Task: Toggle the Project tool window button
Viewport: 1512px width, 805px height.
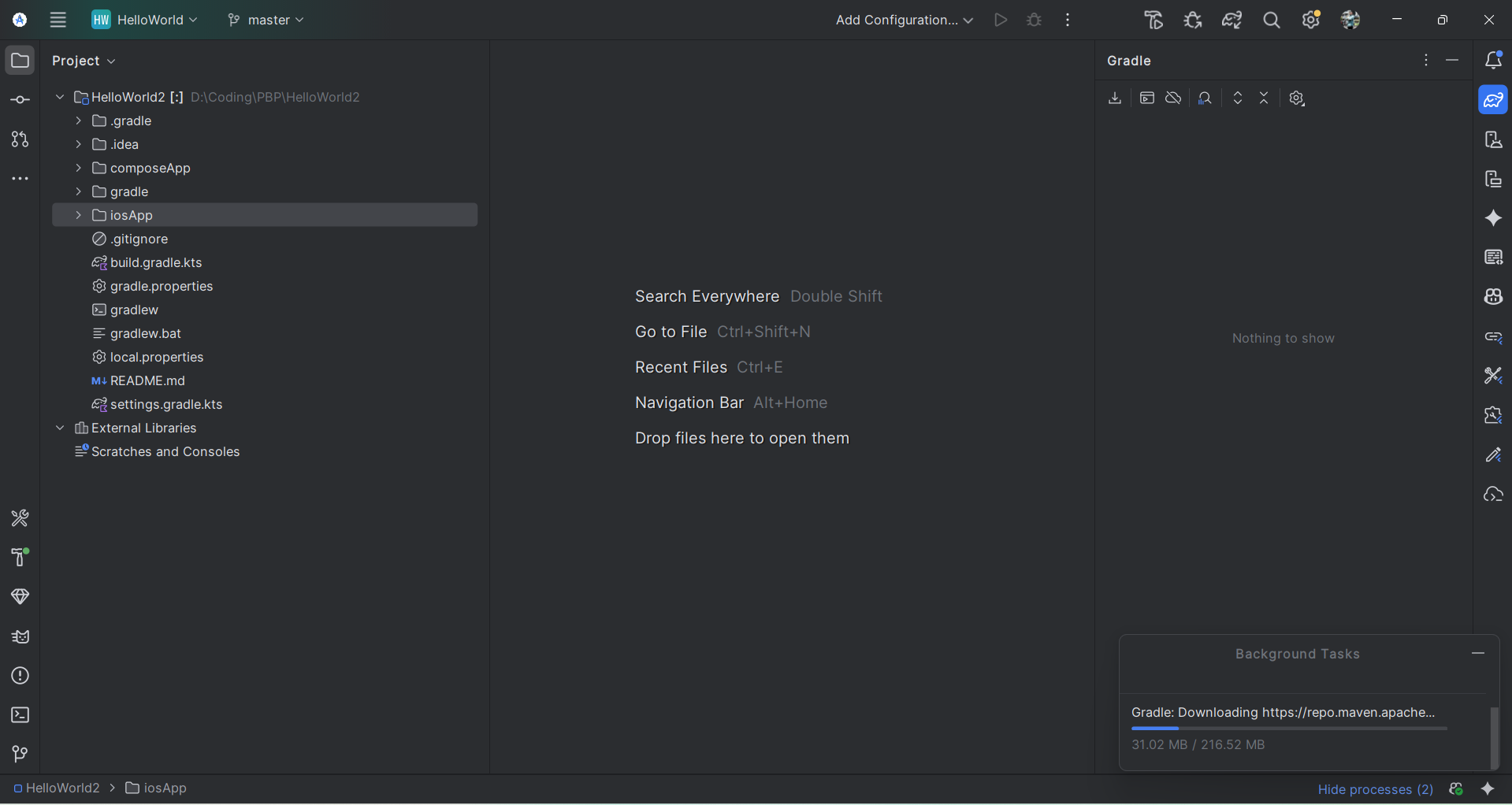Action: [20, 61]
